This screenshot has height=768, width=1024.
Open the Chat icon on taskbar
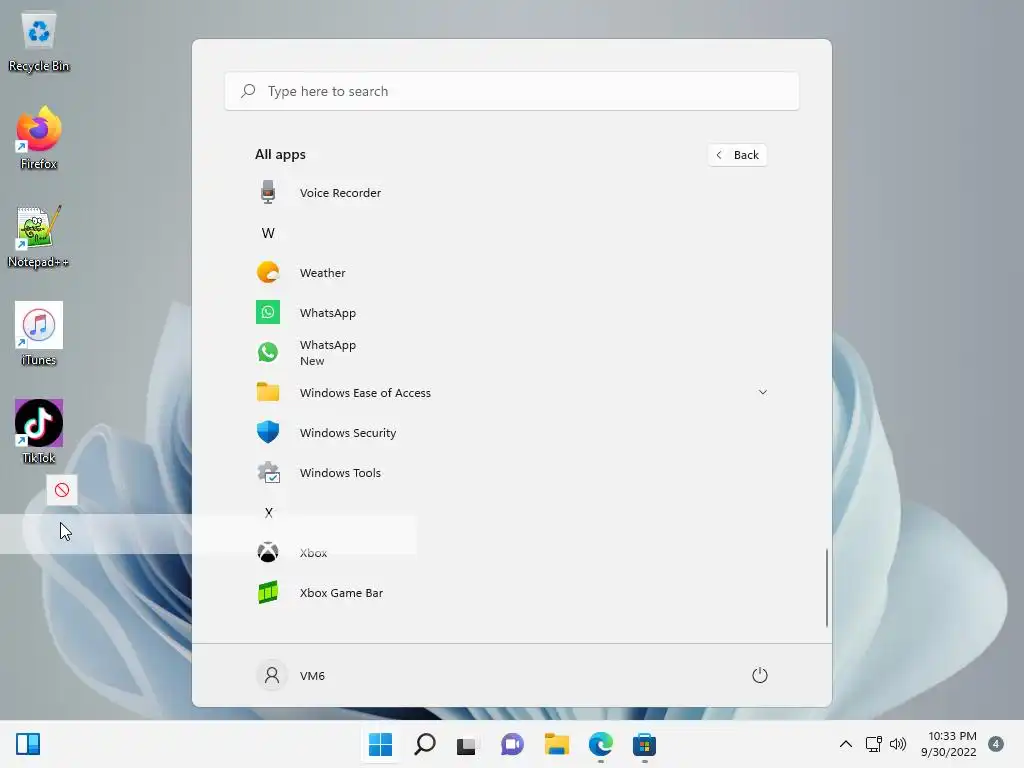(x=512, y=744)
